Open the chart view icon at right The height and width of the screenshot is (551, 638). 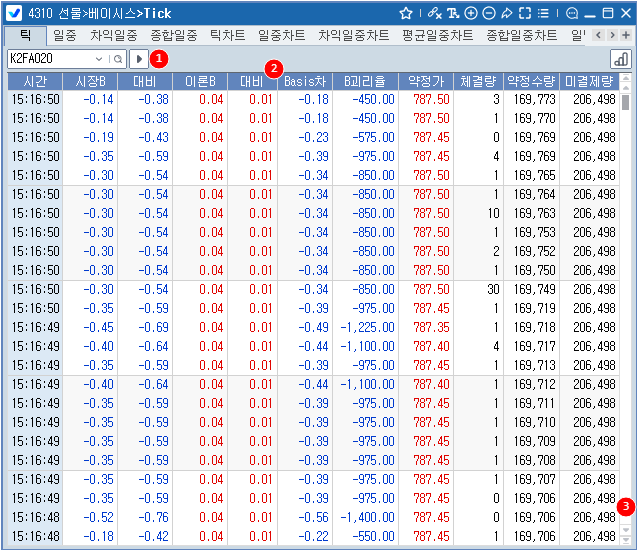pos(620,59)
